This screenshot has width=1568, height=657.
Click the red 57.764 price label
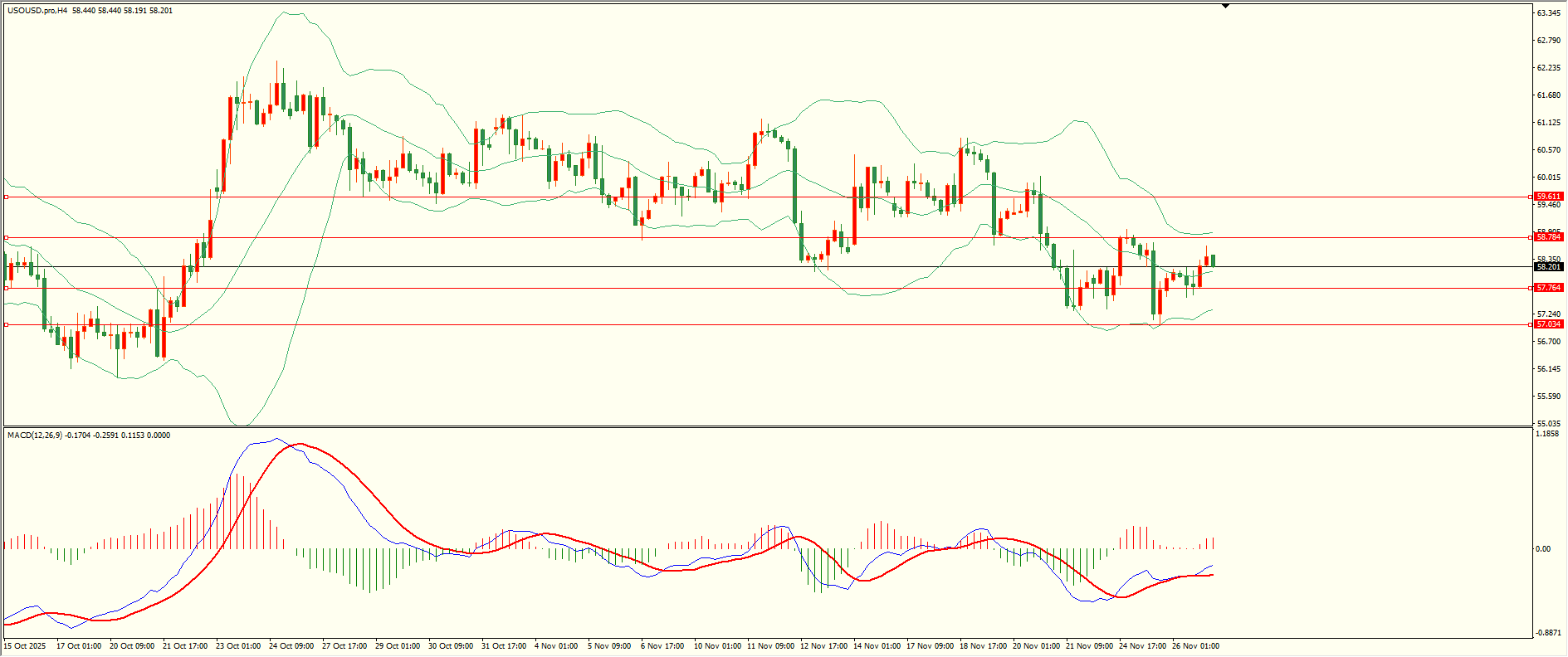click(x=1548, y=288)
